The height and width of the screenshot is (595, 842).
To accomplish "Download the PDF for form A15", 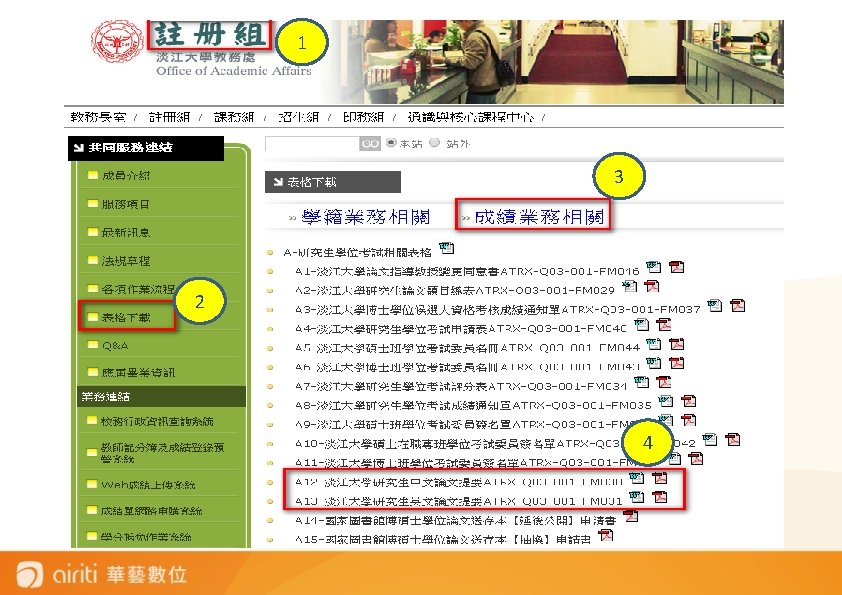I will pos(606,535).
